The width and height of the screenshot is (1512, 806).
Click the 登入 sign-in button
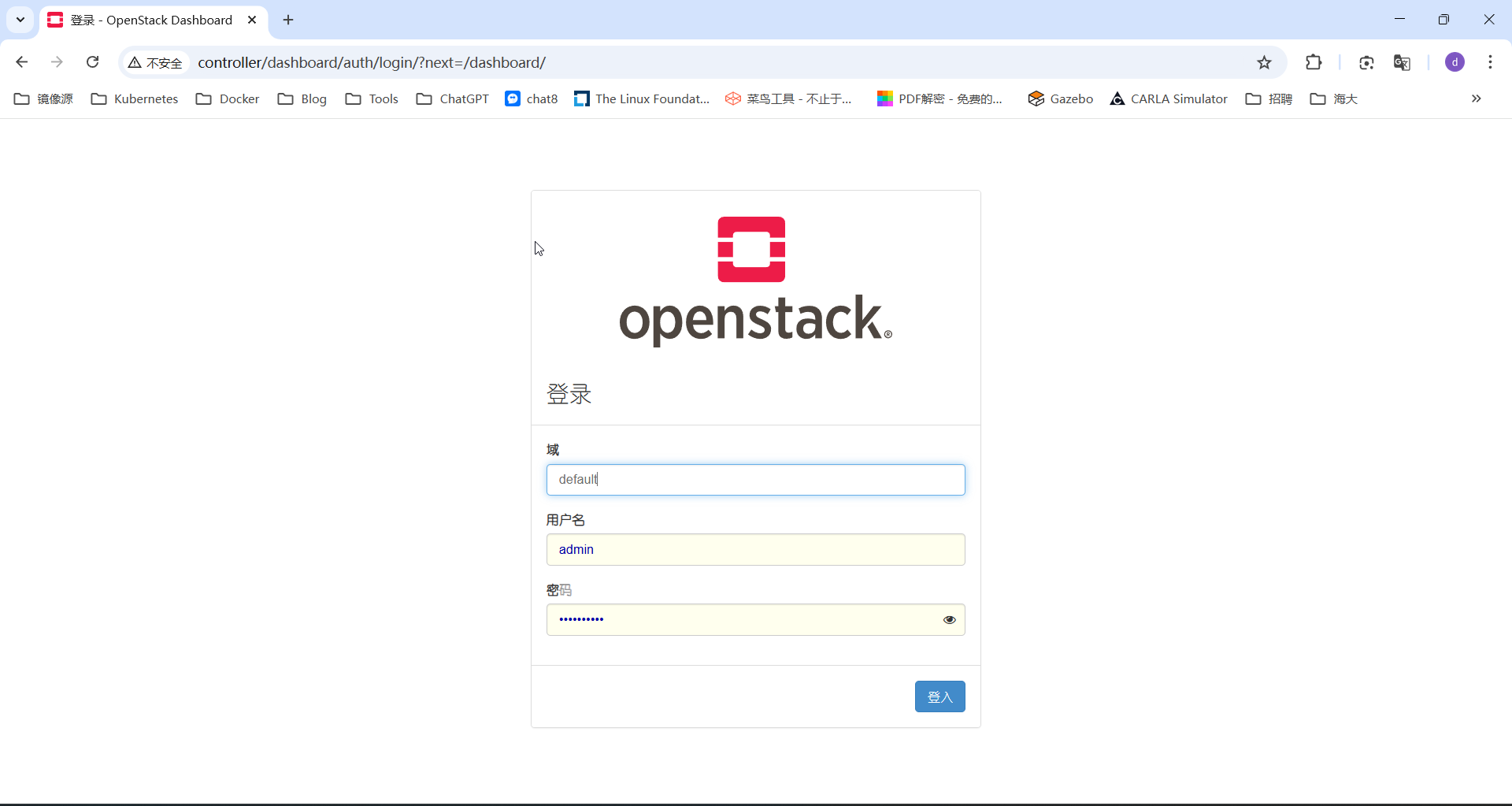click(x=939, y=696)
